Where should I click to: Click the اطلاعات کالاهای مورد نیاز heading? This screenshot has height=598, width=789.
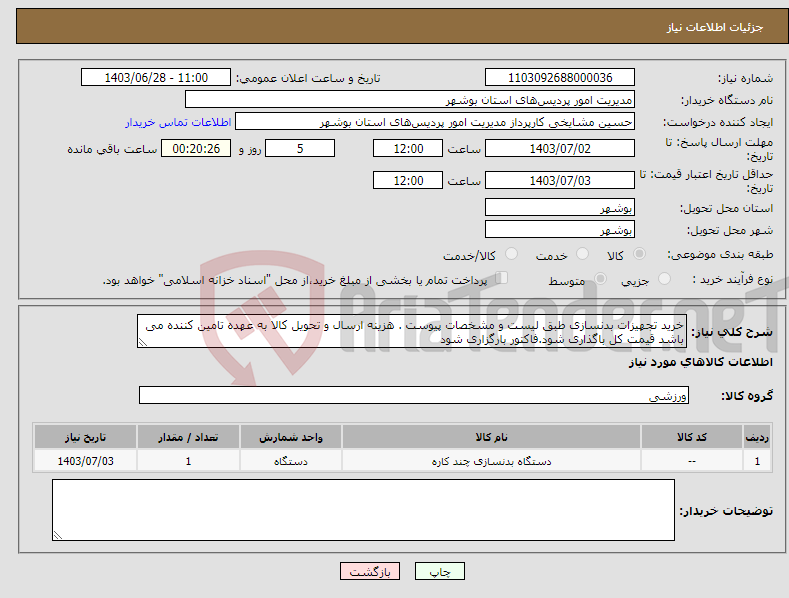coord(700,362)
